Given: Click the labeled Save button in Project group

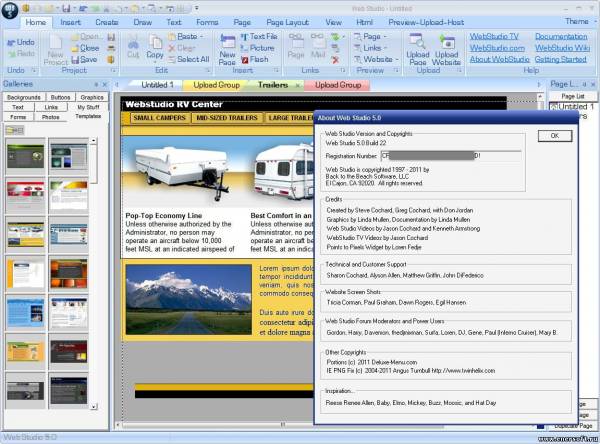Looking at the screenshot, I should pyautogui.click(x=84, y=60).
